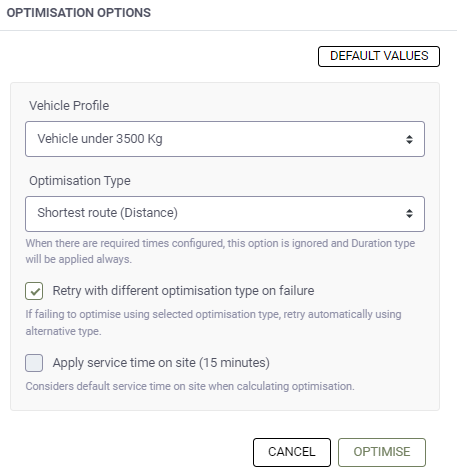Click the required times hint under Optimisation Type
Screen dimensions: 457x475
[x=220, y=251]
